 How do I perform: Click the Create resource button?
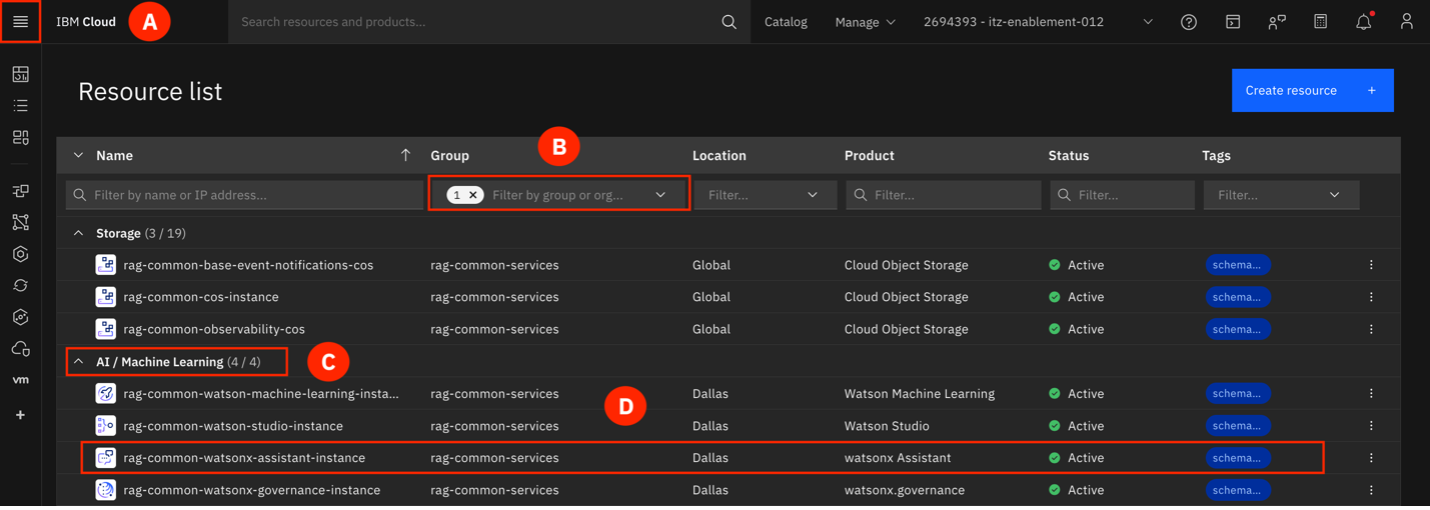(x=1312, y=90)
